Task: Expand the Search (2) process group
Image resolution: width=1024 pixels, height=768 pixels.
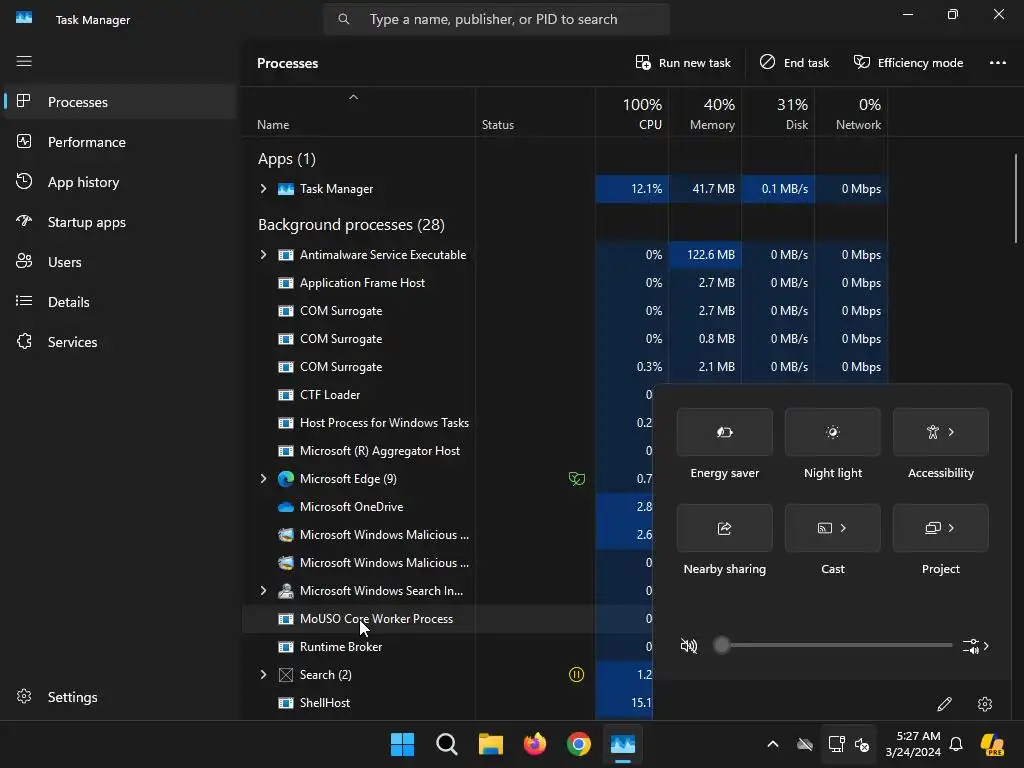Action: pos(263,675)
